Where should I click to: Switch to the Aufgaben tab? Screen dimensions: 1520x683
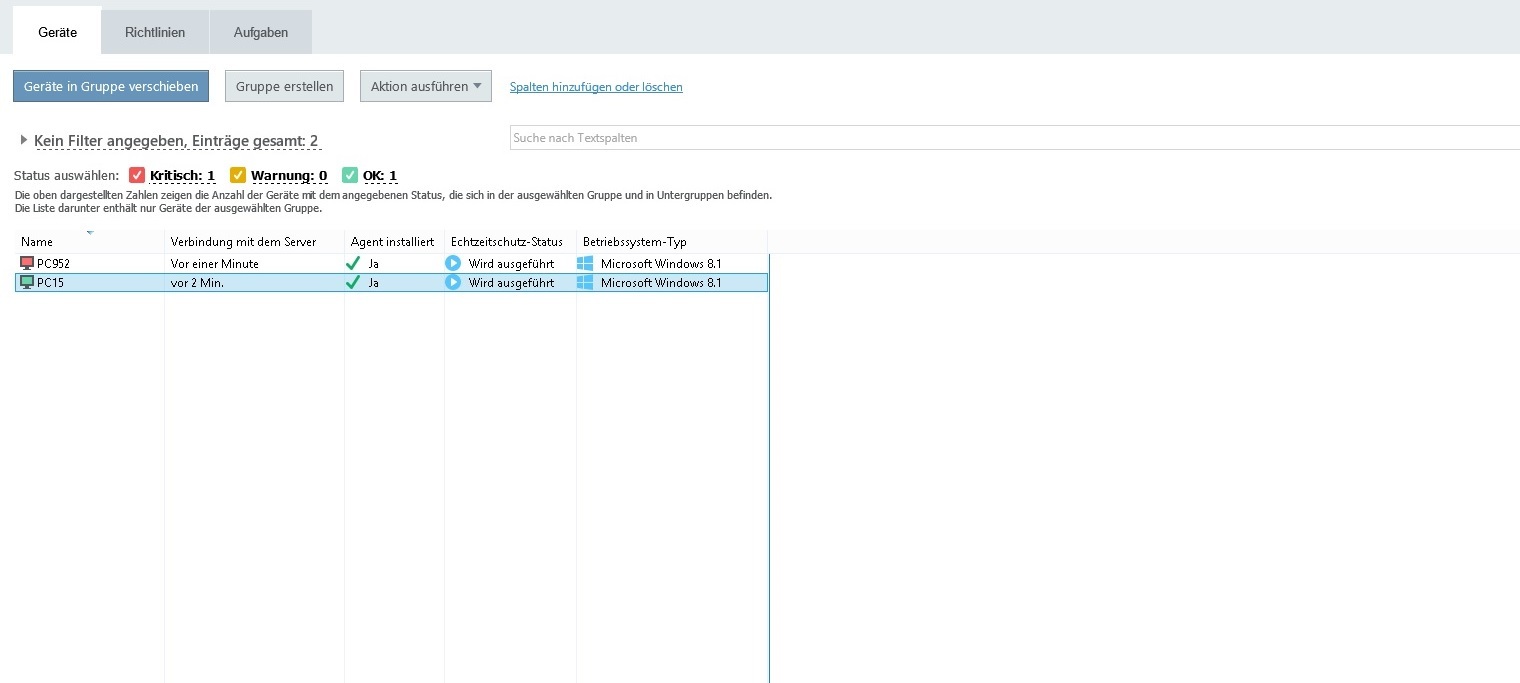point(261,32)
